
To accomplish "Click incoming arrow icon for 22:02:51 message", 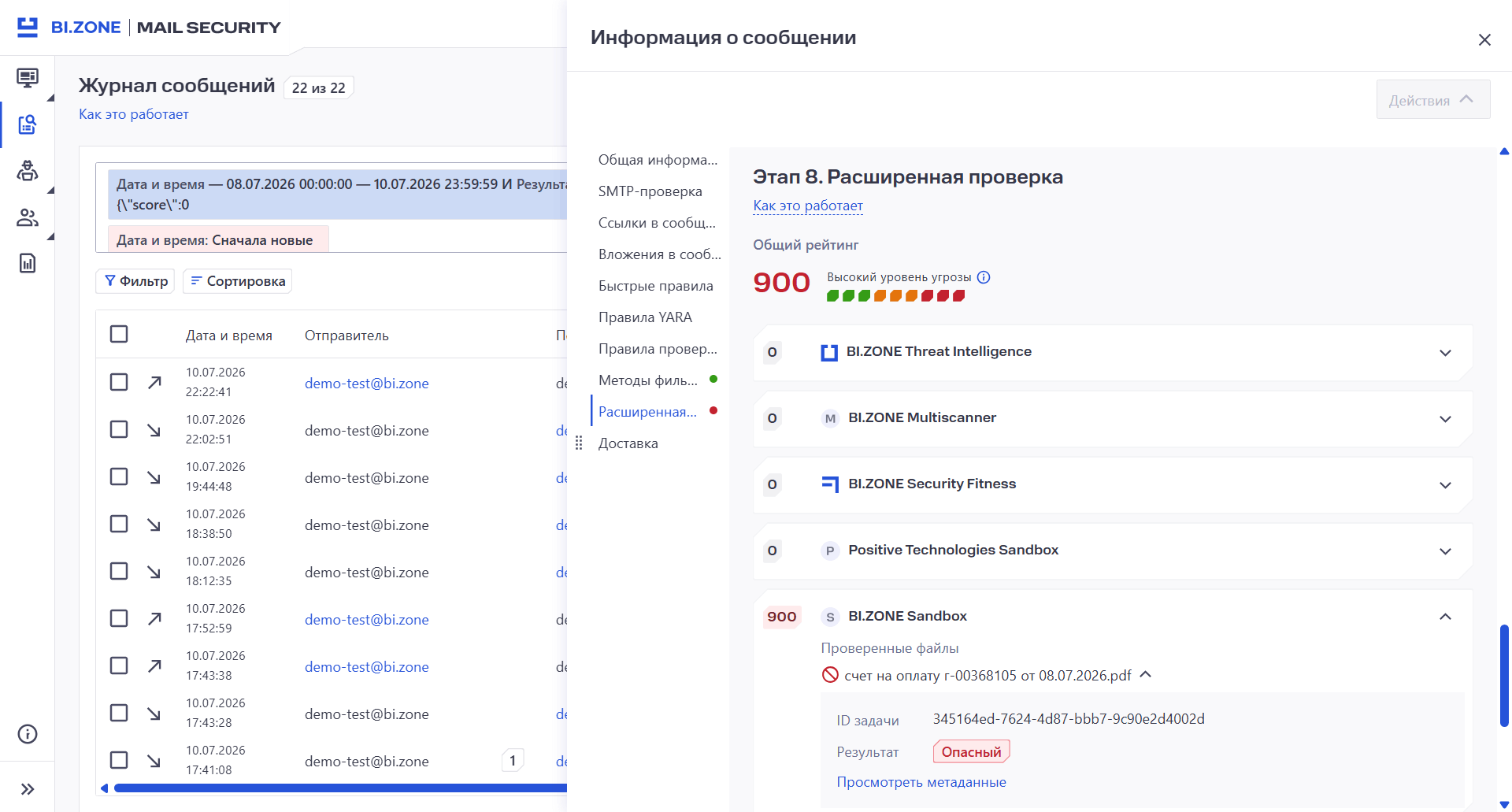I will 154,429.
